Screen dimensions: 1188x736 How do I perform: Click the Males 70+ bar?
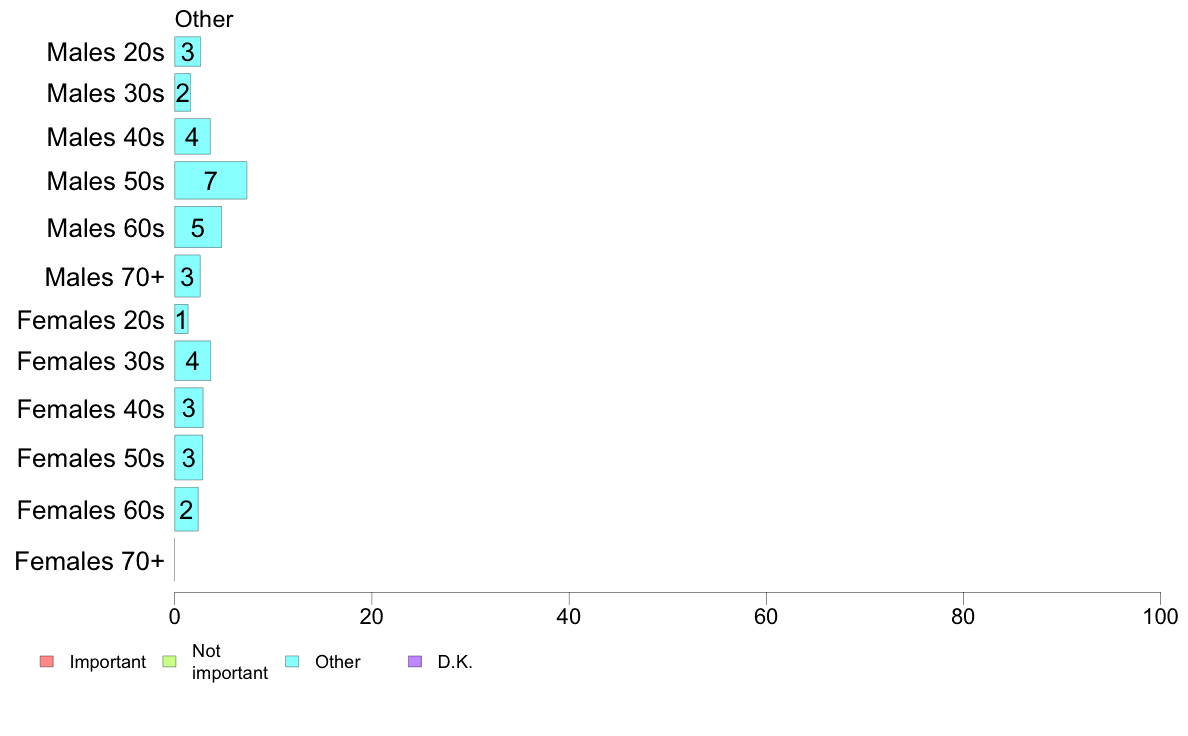point(187,277)
